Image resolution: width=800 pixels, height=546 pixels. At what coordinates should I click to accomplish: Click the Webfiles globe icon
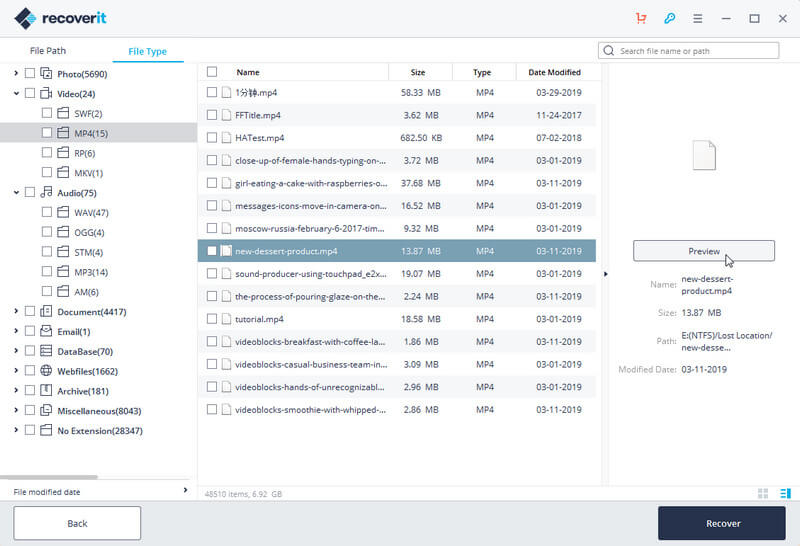pos(46,370)
